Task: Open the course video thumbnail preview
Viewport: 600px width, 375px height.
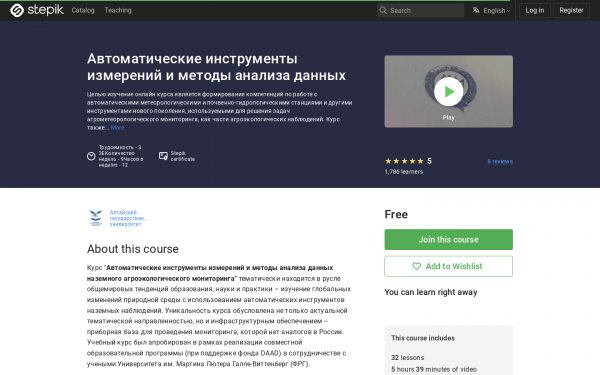Action: point(448,91)
